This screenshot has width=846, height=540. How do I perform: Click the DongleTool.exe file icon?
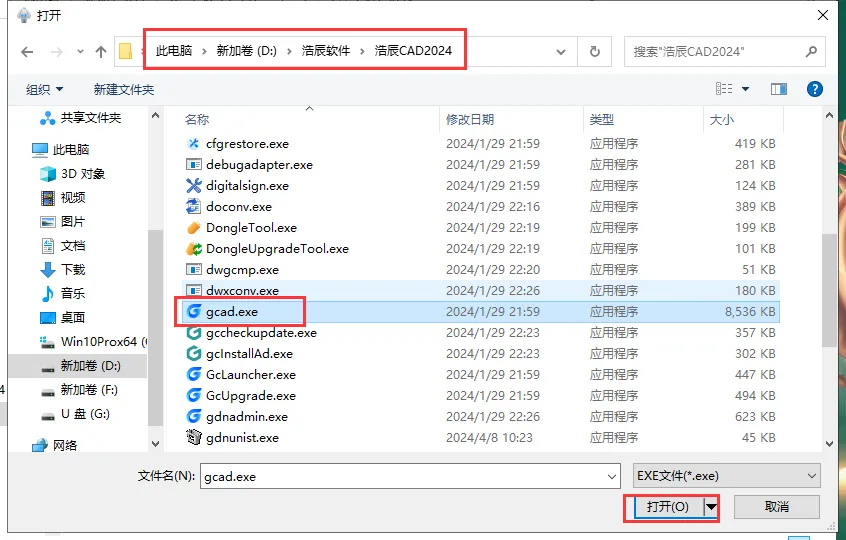(193, 228)
